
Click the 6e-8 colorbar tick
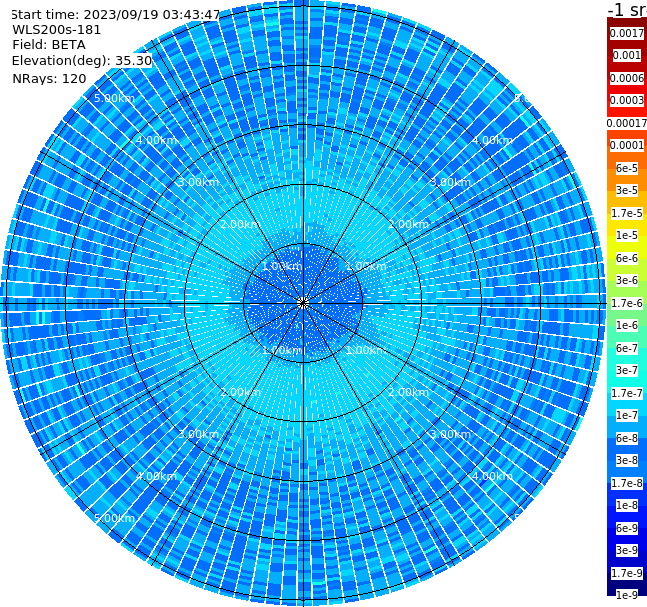tap(627, 438)
